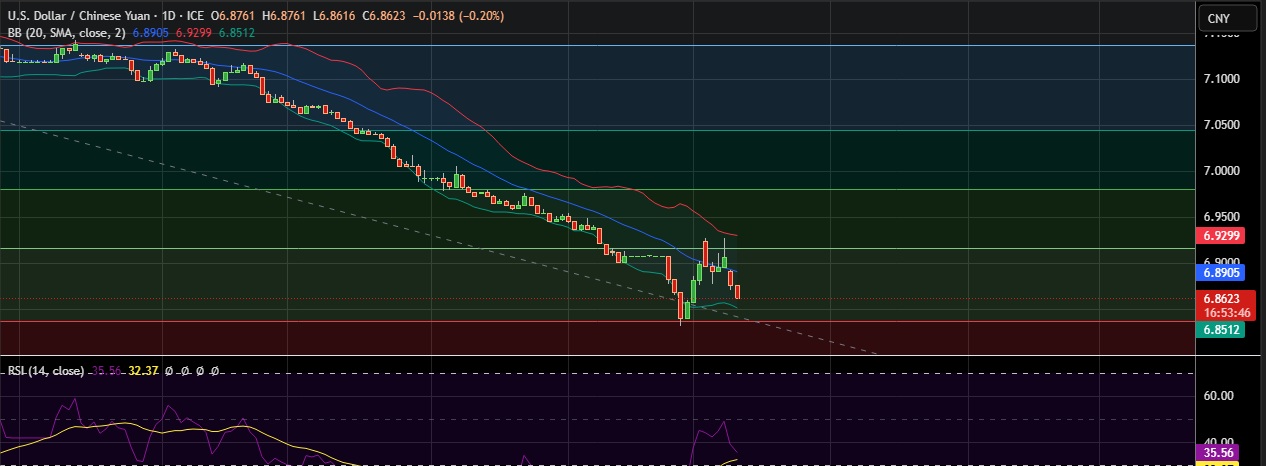Select the BB (20, SMA, close, 2) indicator legend
Viewport: 1266px width, 466px height.
tap(66, 32)
